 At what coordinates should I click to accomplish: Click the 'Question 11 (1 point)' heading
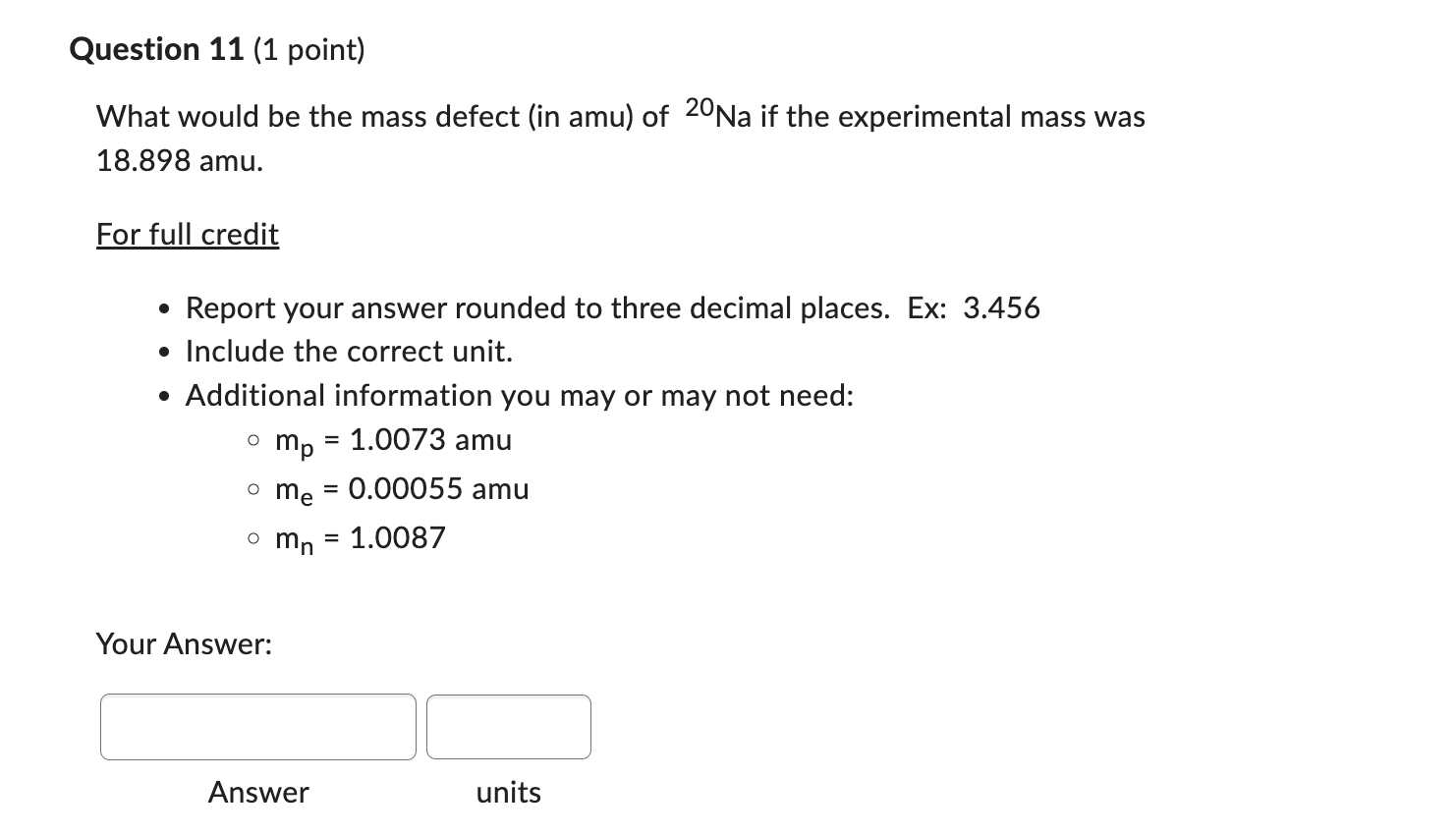(x=216, y=48)
